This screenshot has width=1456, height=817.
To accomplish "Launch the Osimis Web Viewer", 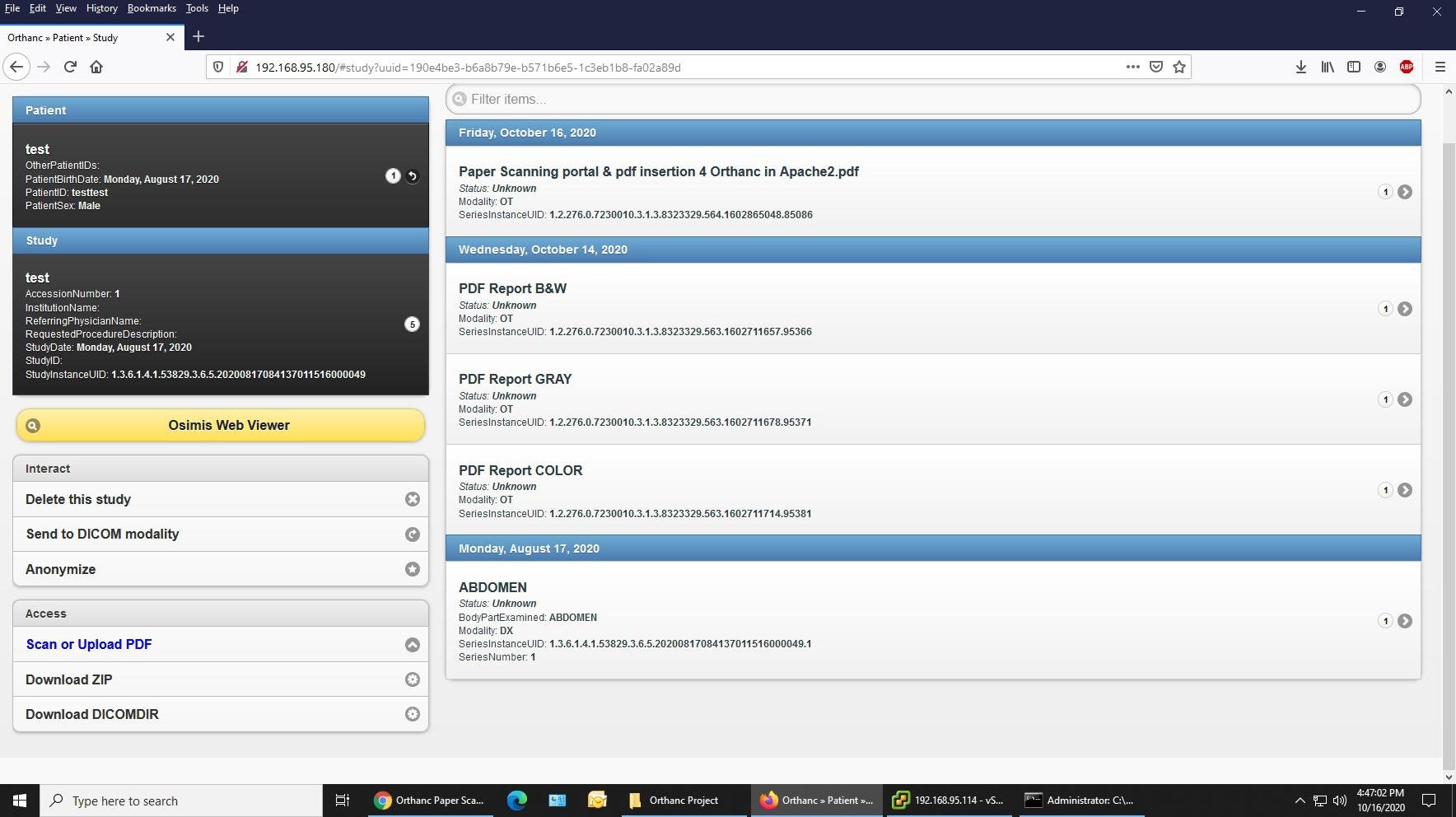I will (x=221, y=425).
